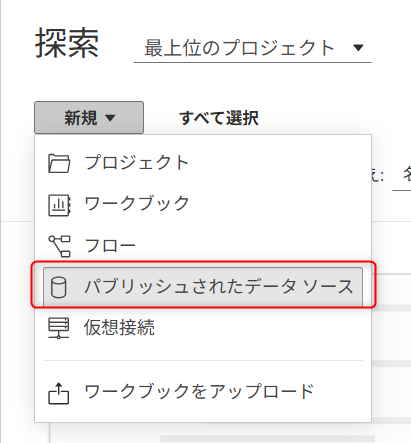Click the flow diagram icon for フロー
The width and height of the screenshot is (411, 443).
[x=59, y=246]
